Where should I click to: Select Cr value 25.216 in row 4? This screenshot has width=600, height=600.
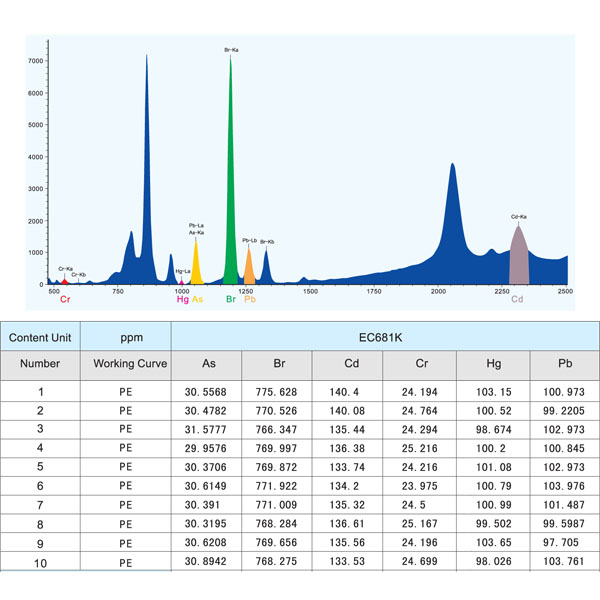coord(420,450)
